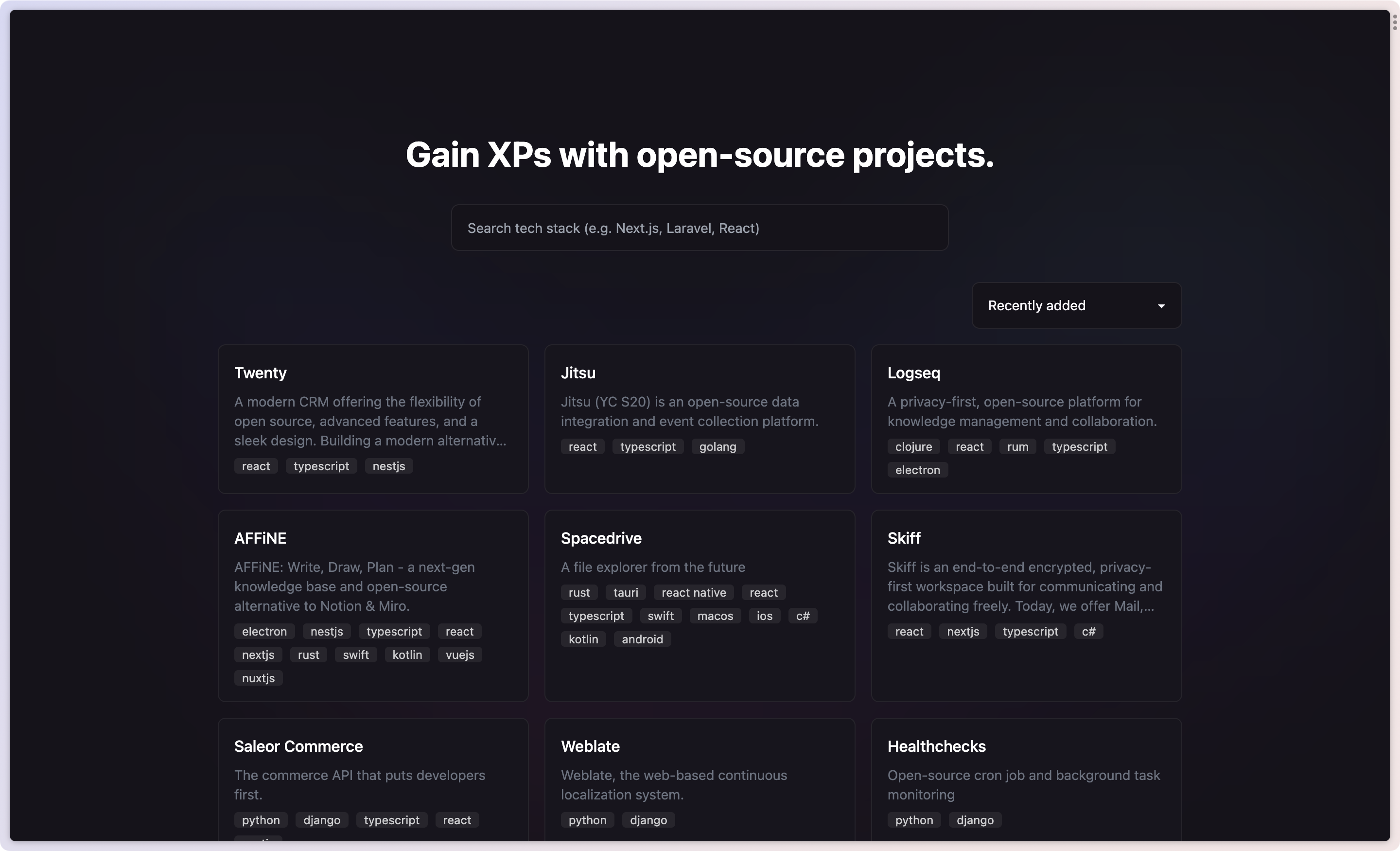Open the AFFiNE project card title
The width and height of the screenshot is (1400, 851).
coord(260,538)
